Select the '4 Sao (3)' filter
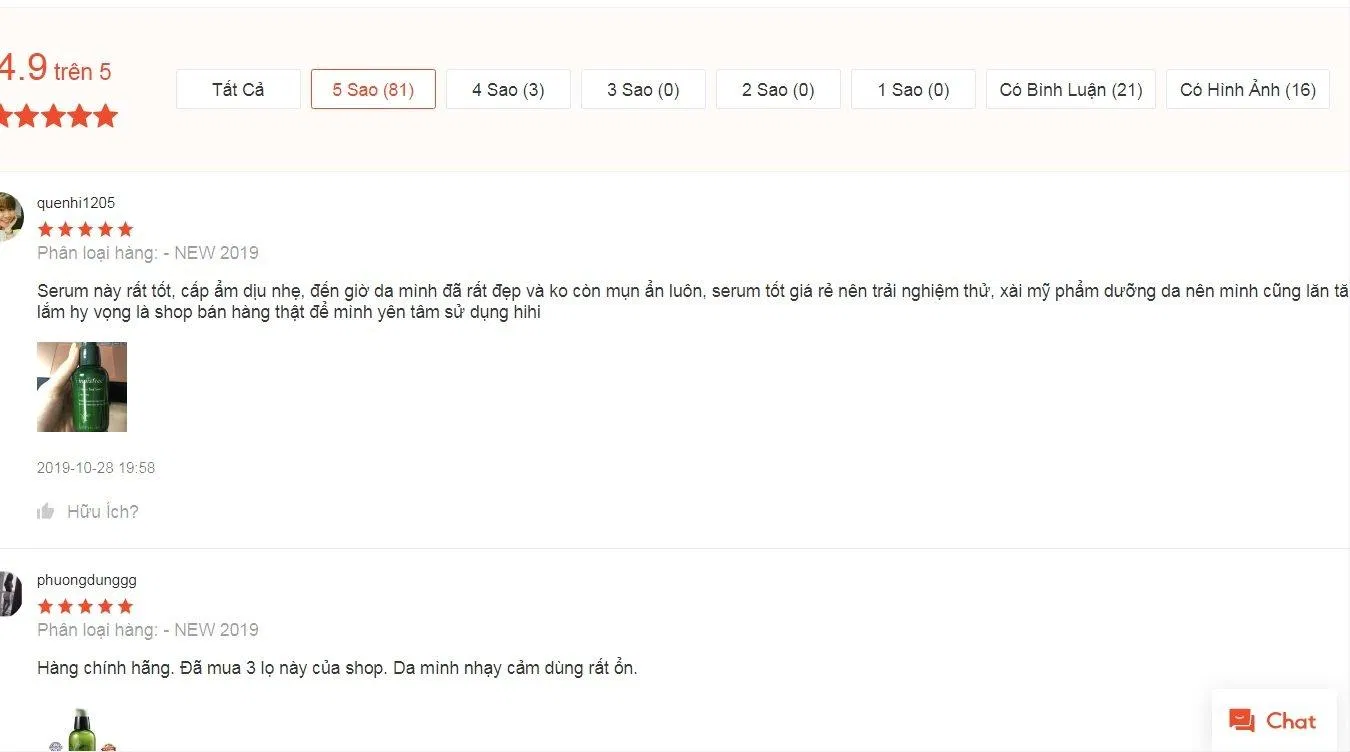The height and width of the screenshot is (752, 1350). [x=508, y=89]
